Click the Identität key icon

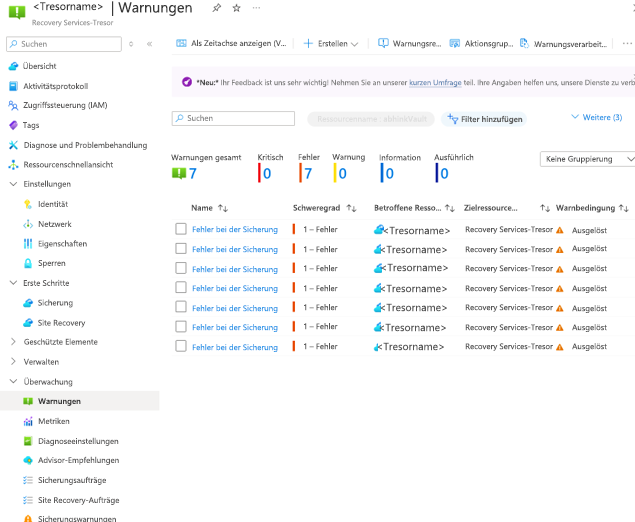[28, 204]
